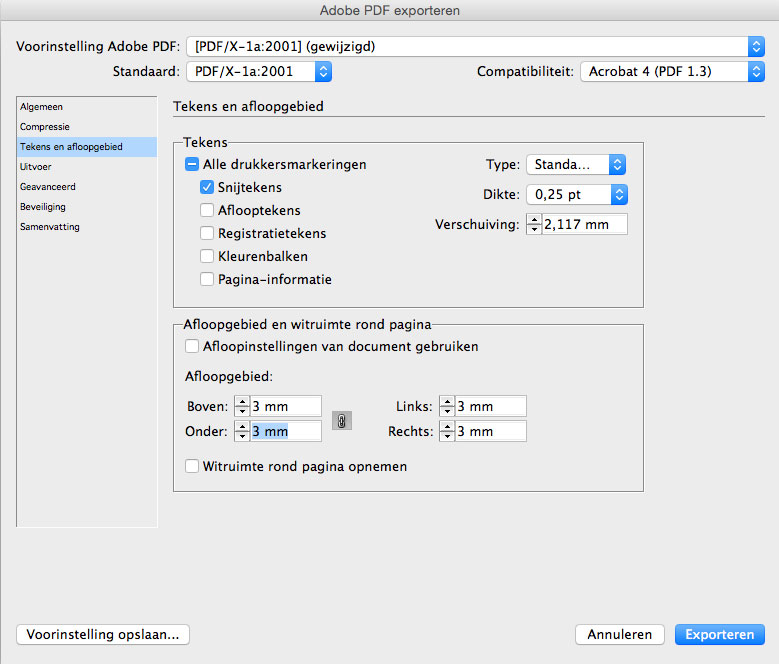Enable the Kleurenbalken checkbox

coord(207,256)
